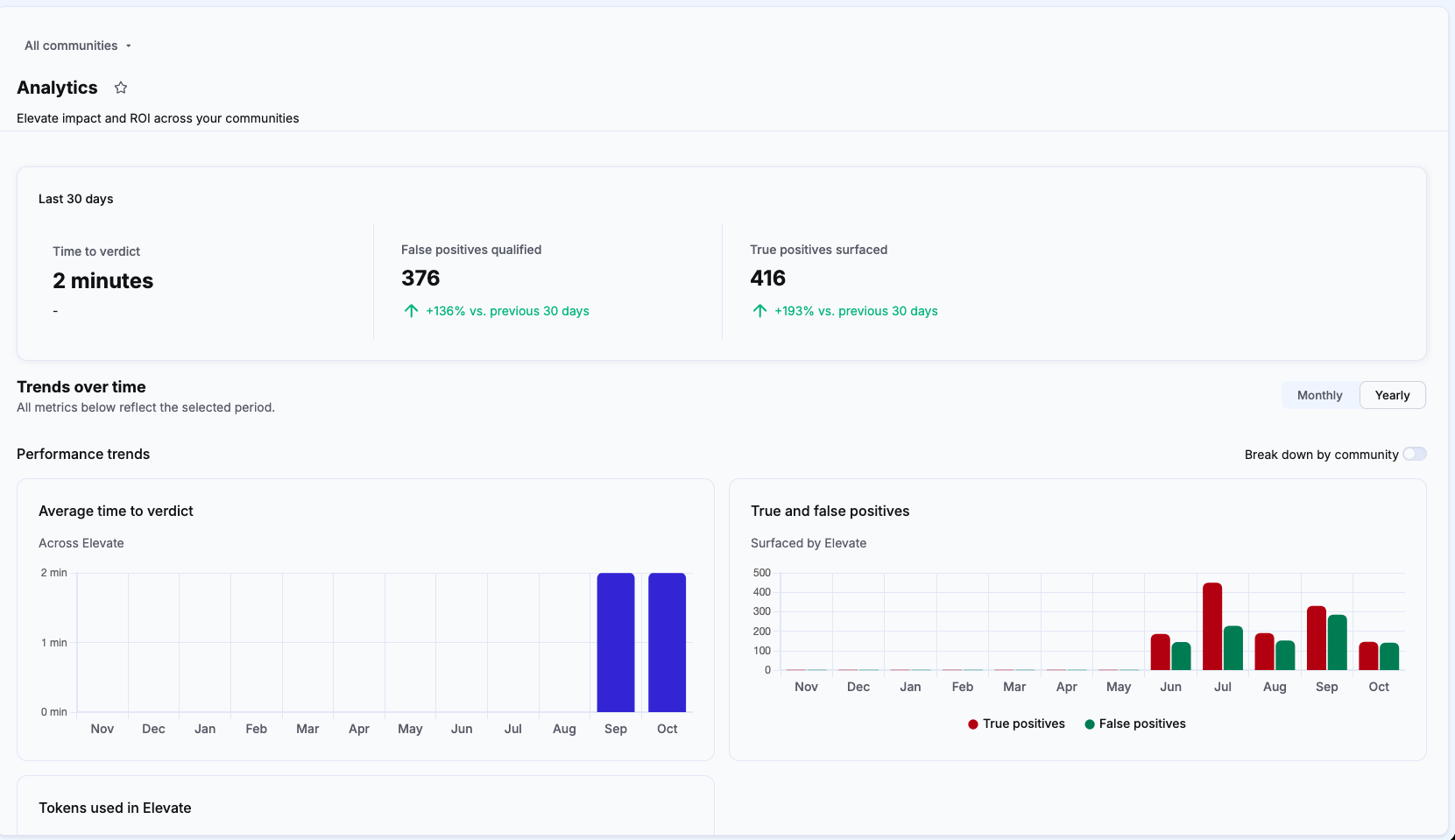
Task: Click '+193% vs. previous 30 days' text
Action: coord(856,311)
